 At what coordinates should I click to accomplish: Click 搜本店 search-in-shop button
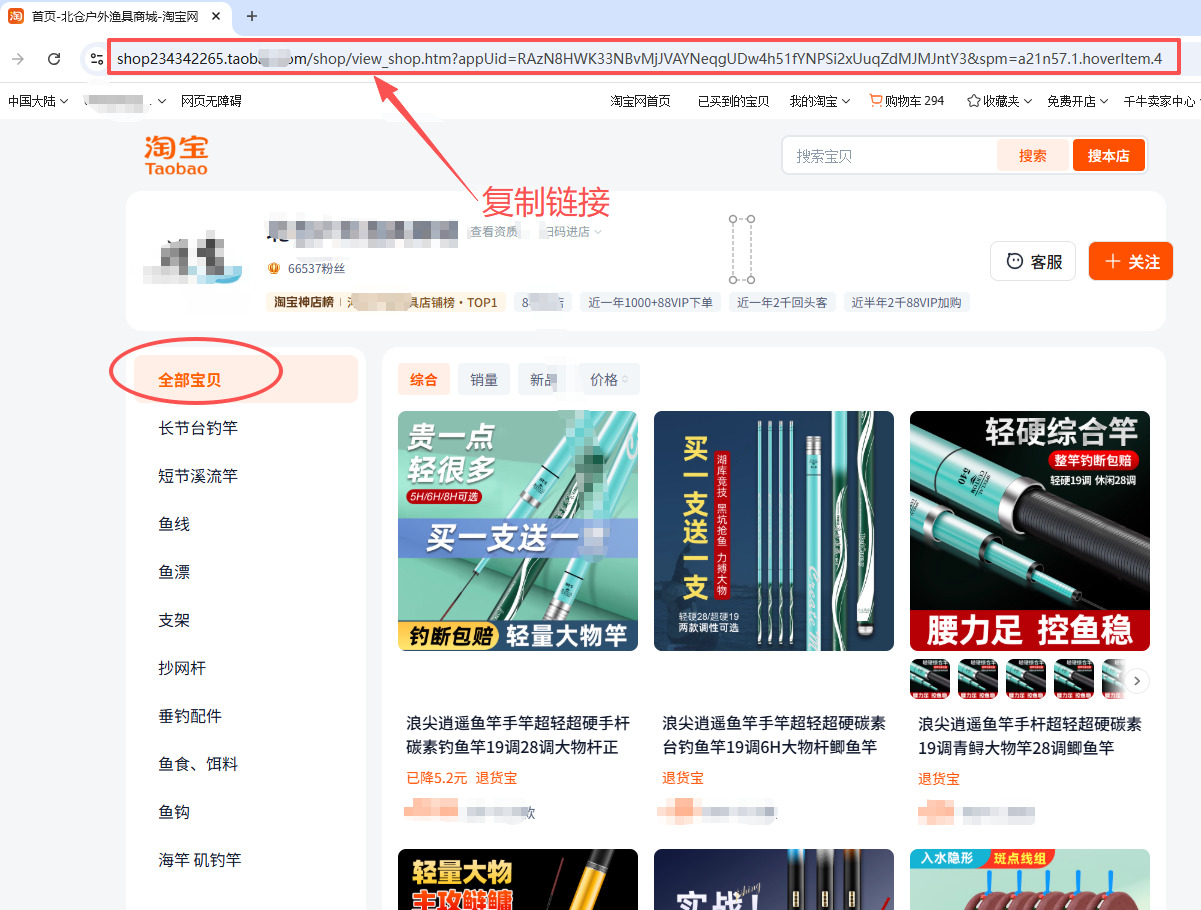(1109, 156)
